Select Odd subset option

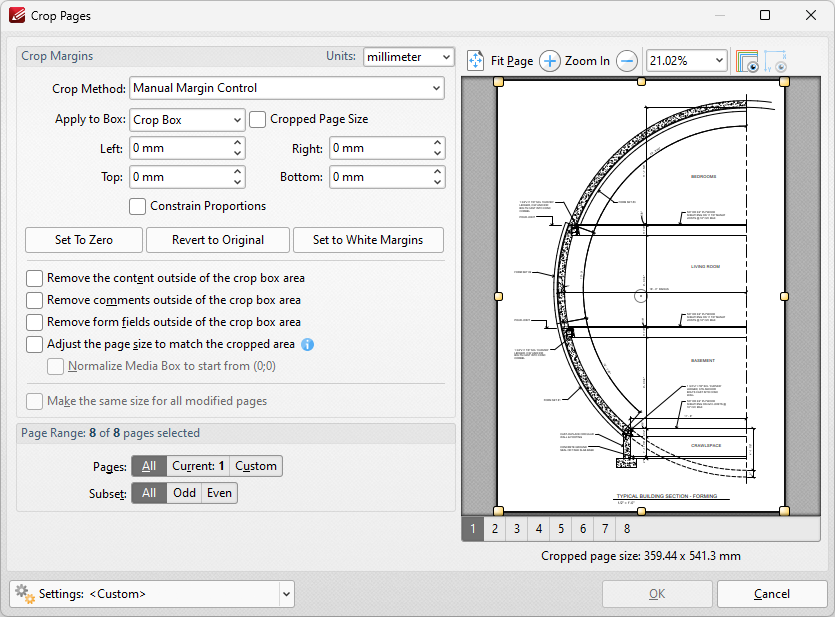(184, 493)
